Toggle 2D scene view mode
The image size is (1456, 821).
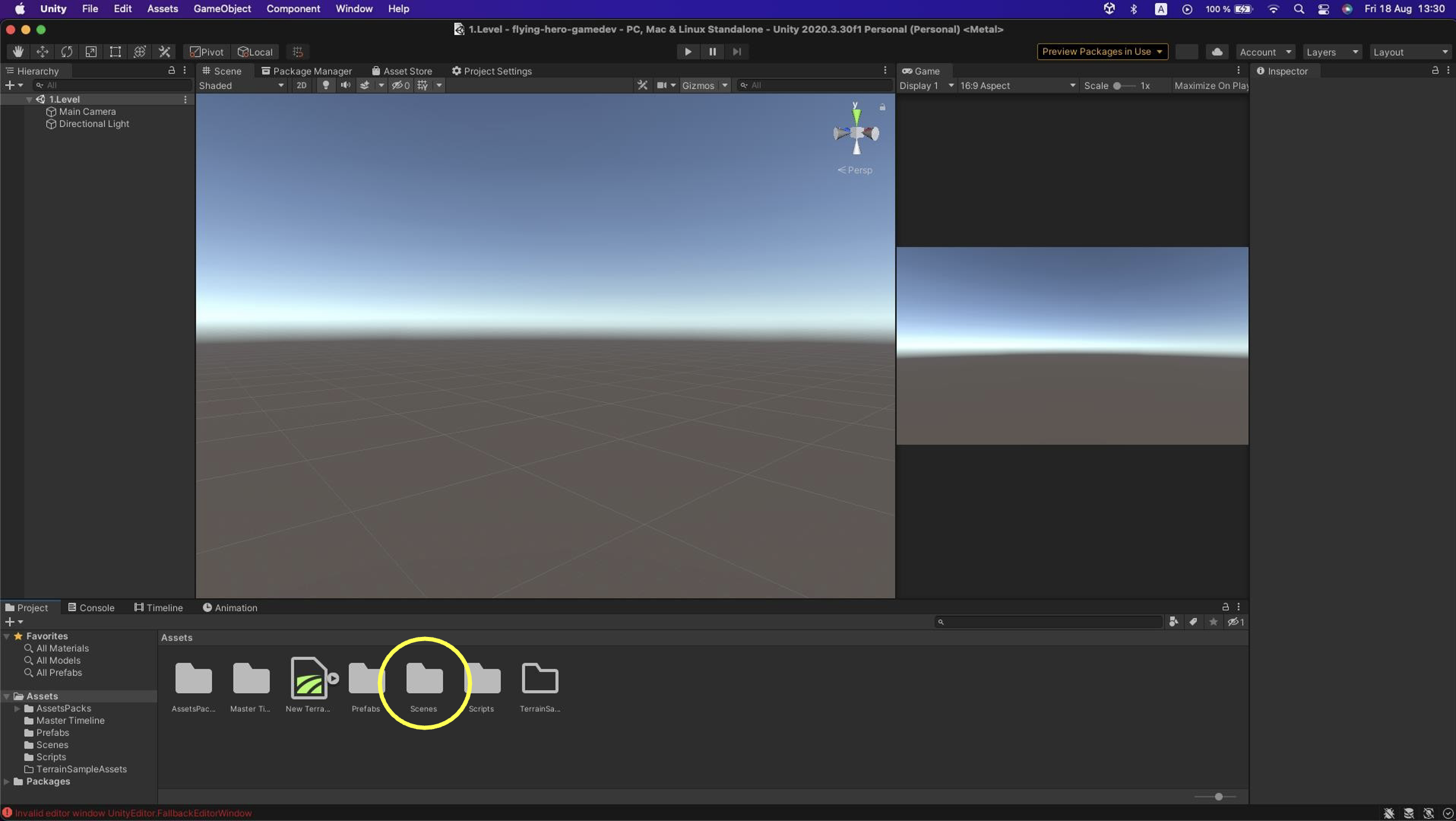click(302, 85)
